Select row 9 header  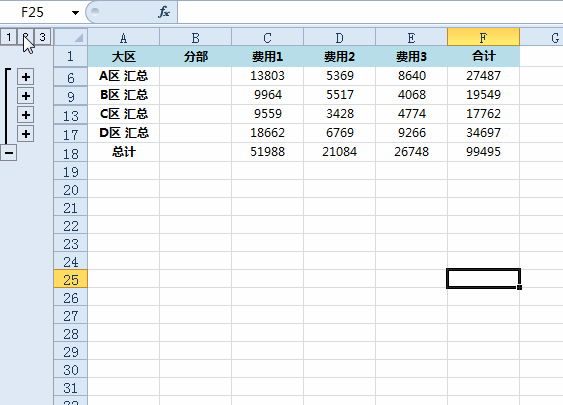point(71,96)
